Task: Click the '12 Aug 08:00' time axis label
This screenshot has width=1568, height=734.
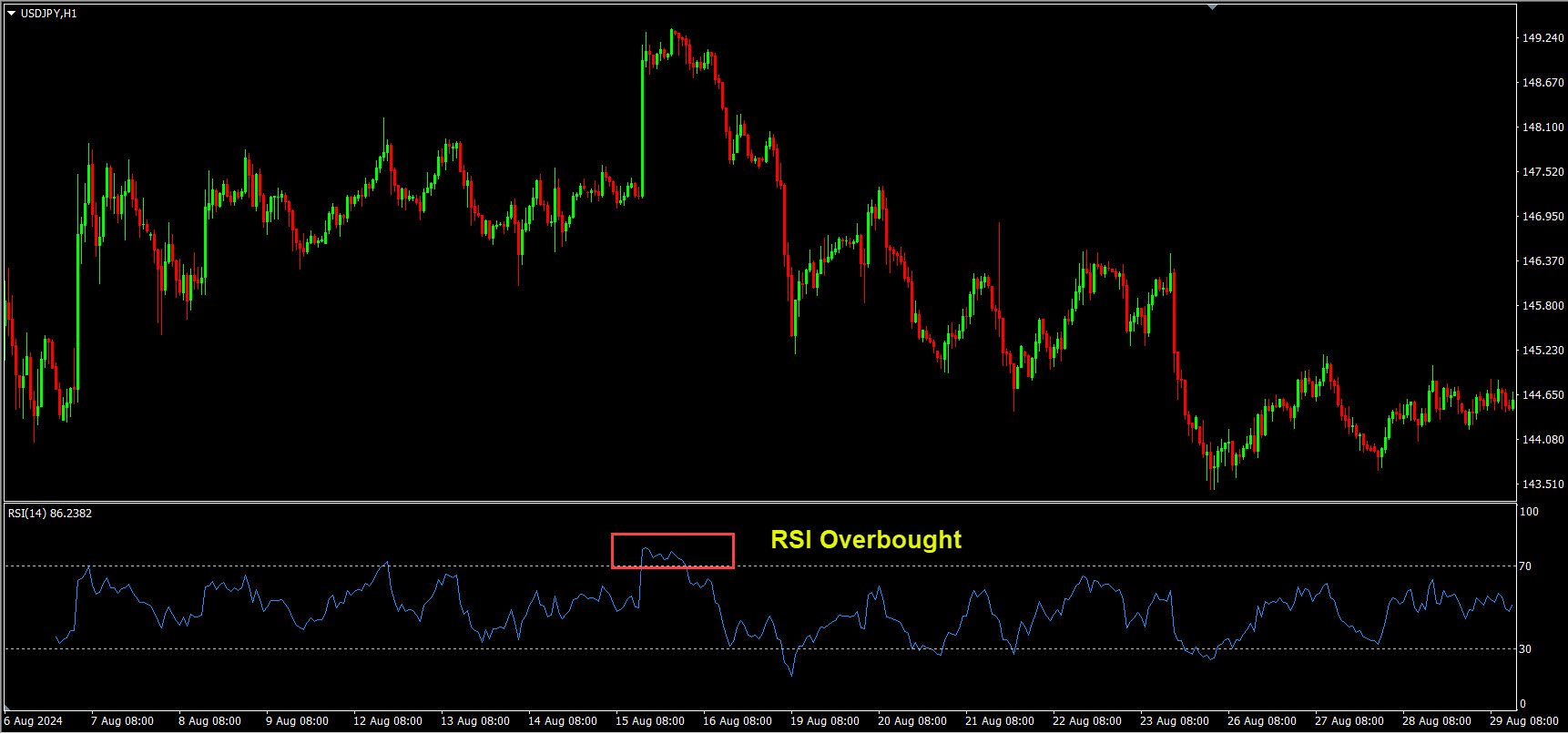Action: [x=387, y=721]
